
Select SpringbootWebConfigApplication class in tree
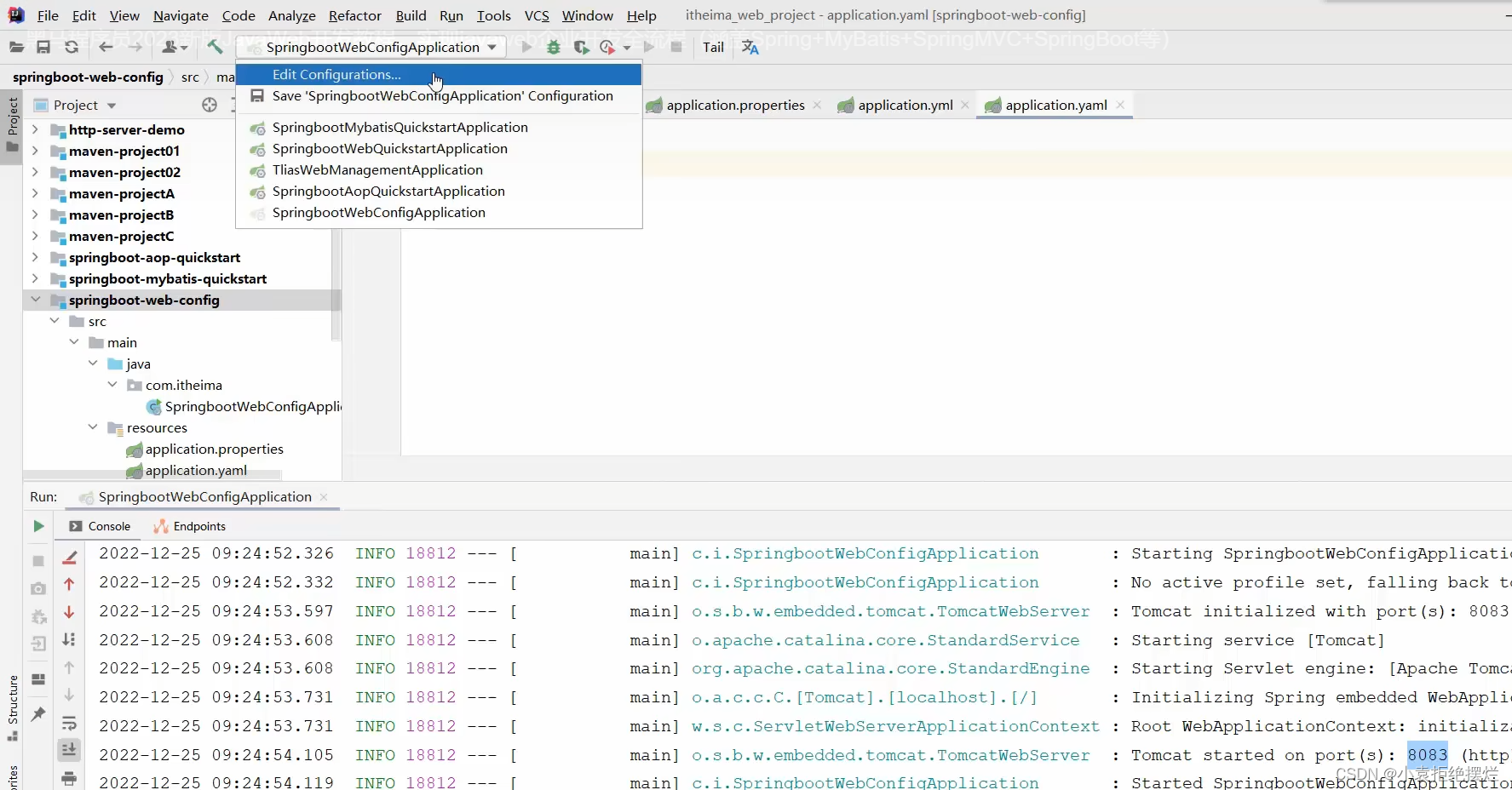pos(253,406)
